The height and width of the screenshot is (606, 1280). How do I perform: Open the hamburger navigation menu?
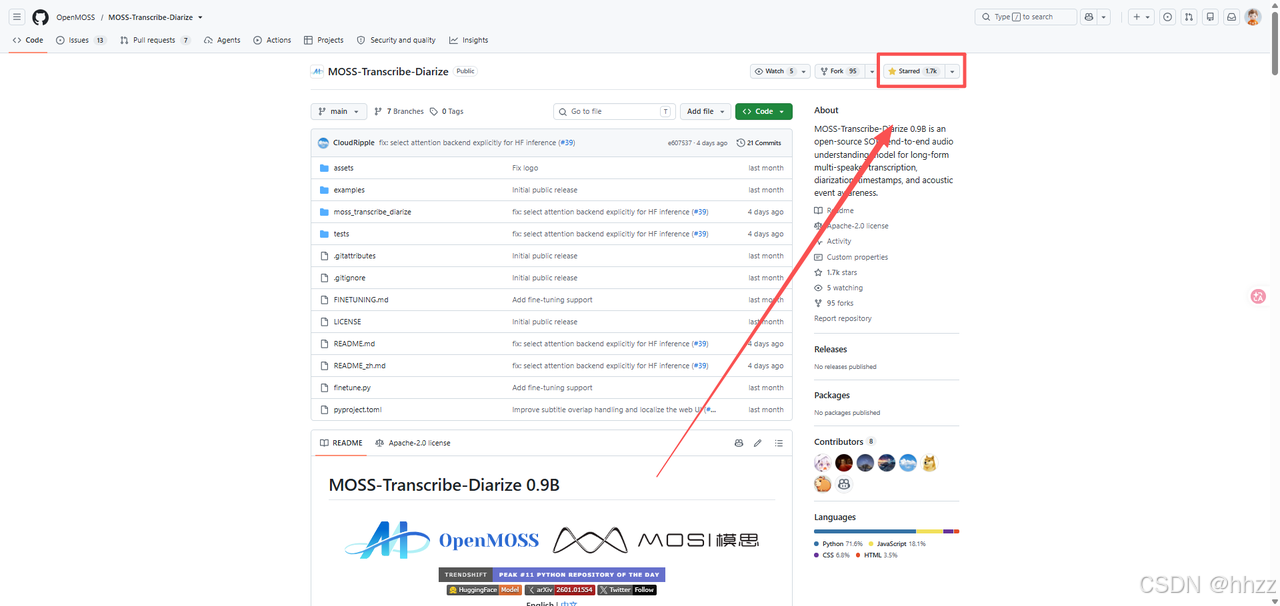[x=17, y=17]
